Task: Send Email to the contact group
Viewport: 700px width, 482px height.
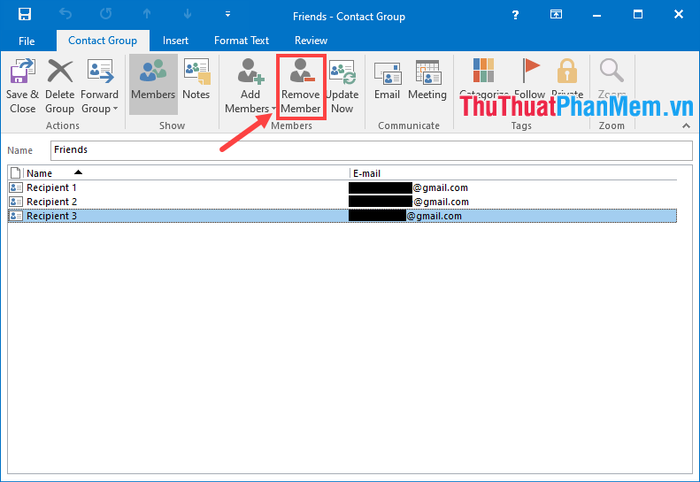Action: pos(387,80)
